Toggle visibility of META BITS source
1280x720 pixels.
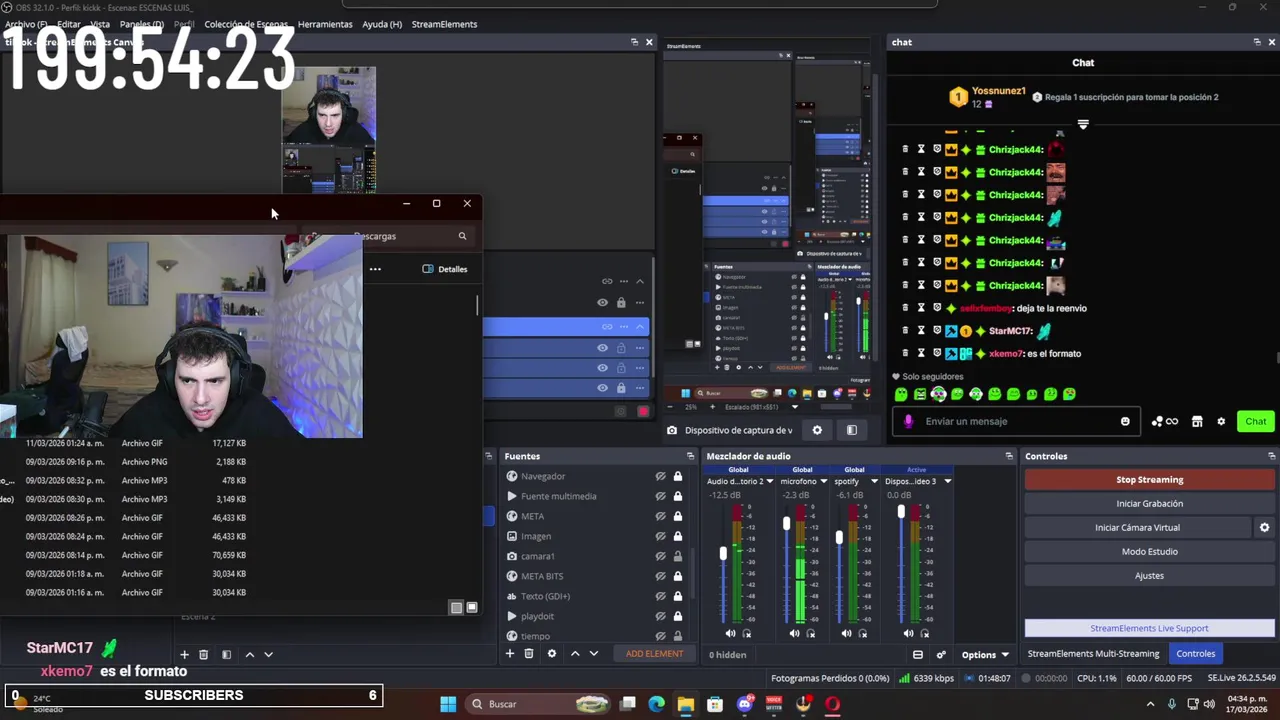pyautogui.click(x=660, y=576)
